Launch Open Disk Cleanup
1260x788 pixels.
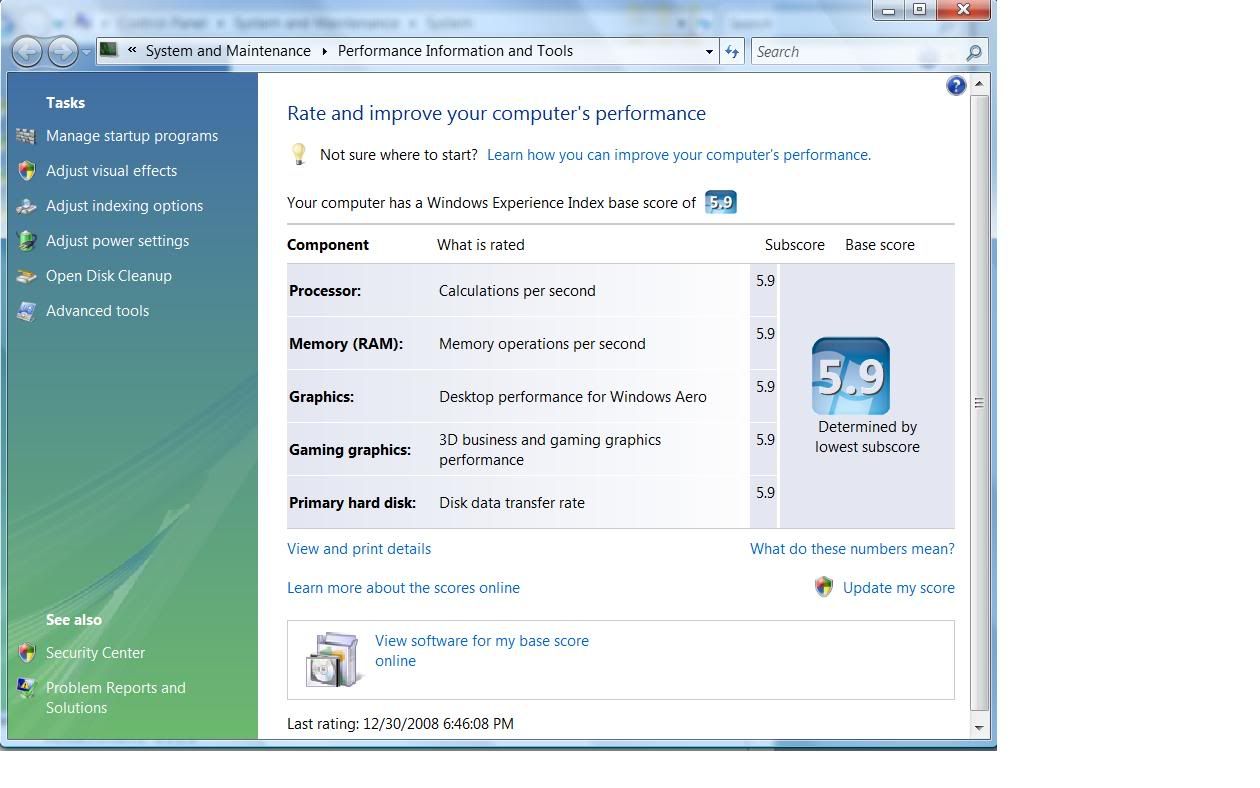pyautogui.click(x=109, y=276)
